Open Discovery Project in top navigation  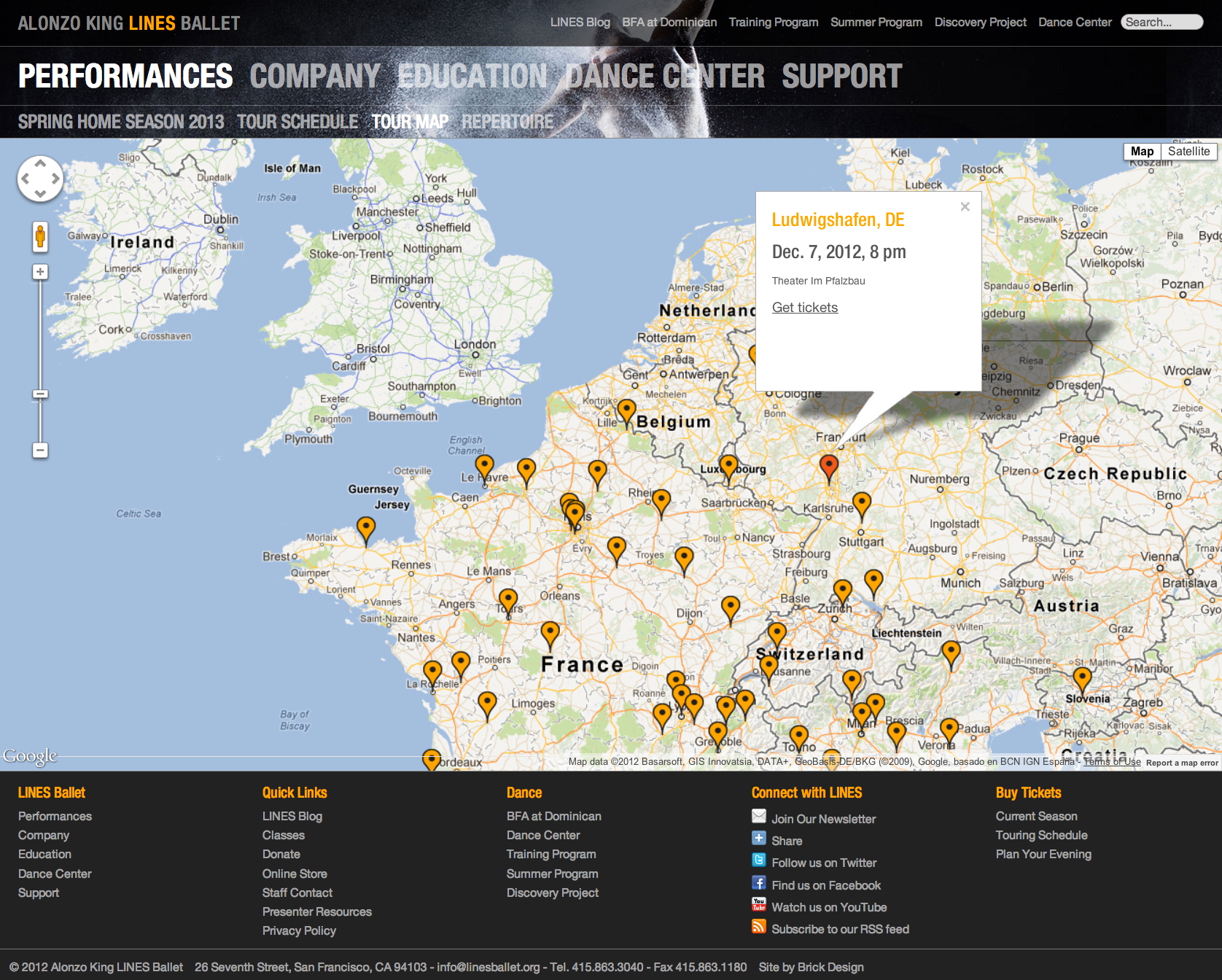[981, 22]
